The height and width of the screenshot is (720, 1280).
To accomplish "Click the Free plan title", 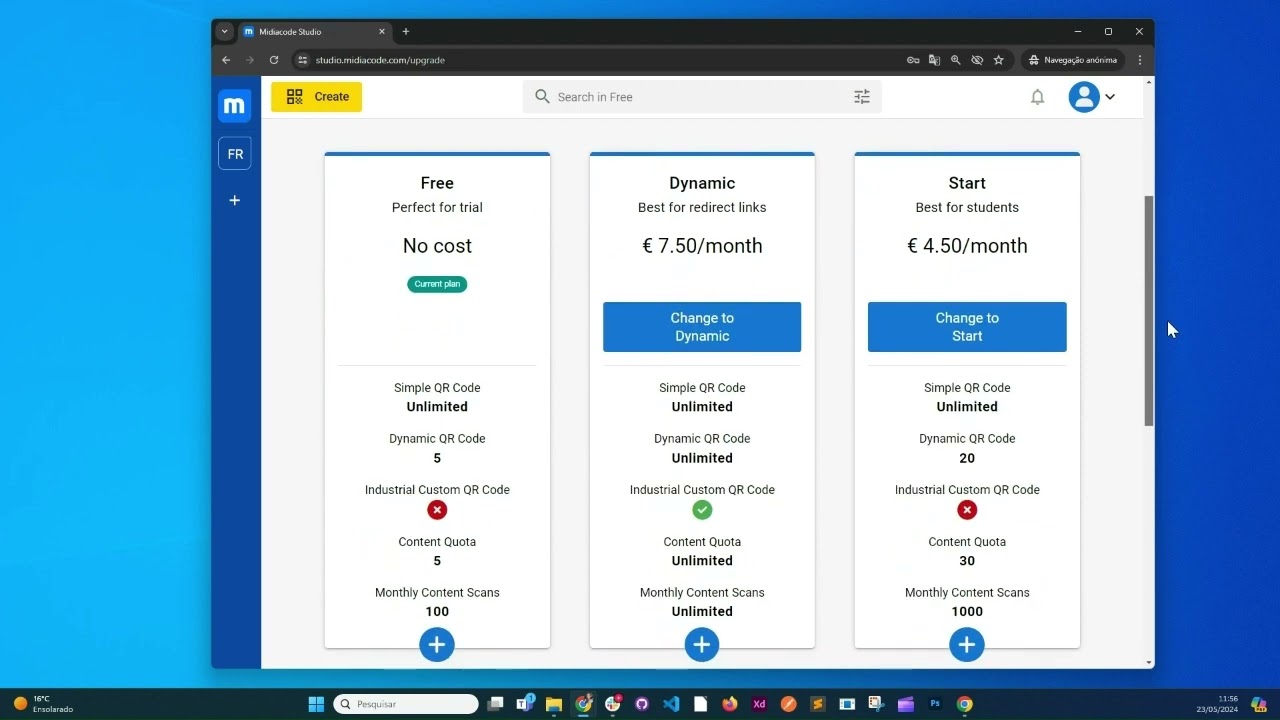I will pos(437,183).
